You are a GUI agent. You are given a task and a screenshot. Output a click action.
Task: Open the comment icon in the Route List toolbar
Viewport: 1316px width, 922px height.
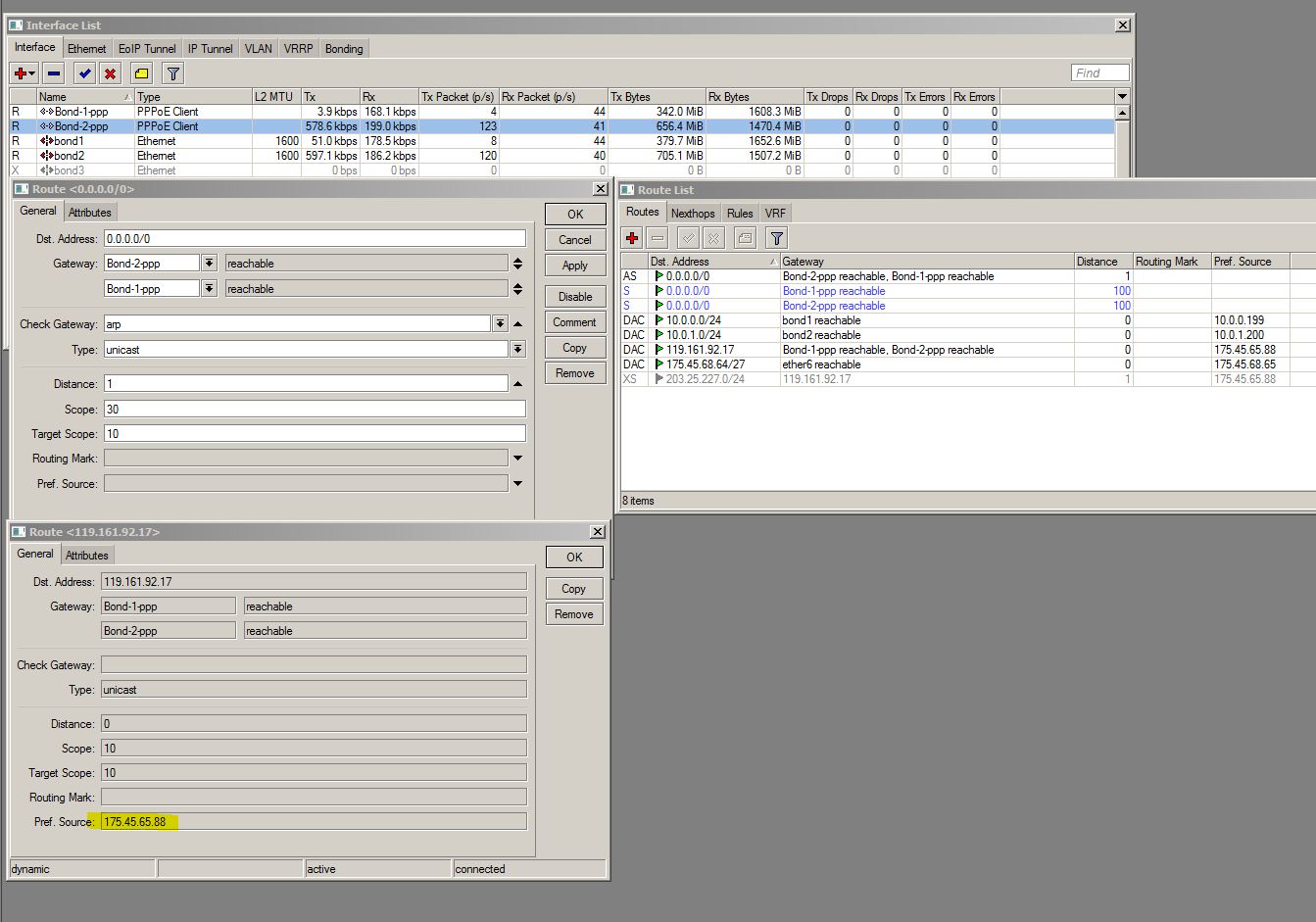(743, 237)
